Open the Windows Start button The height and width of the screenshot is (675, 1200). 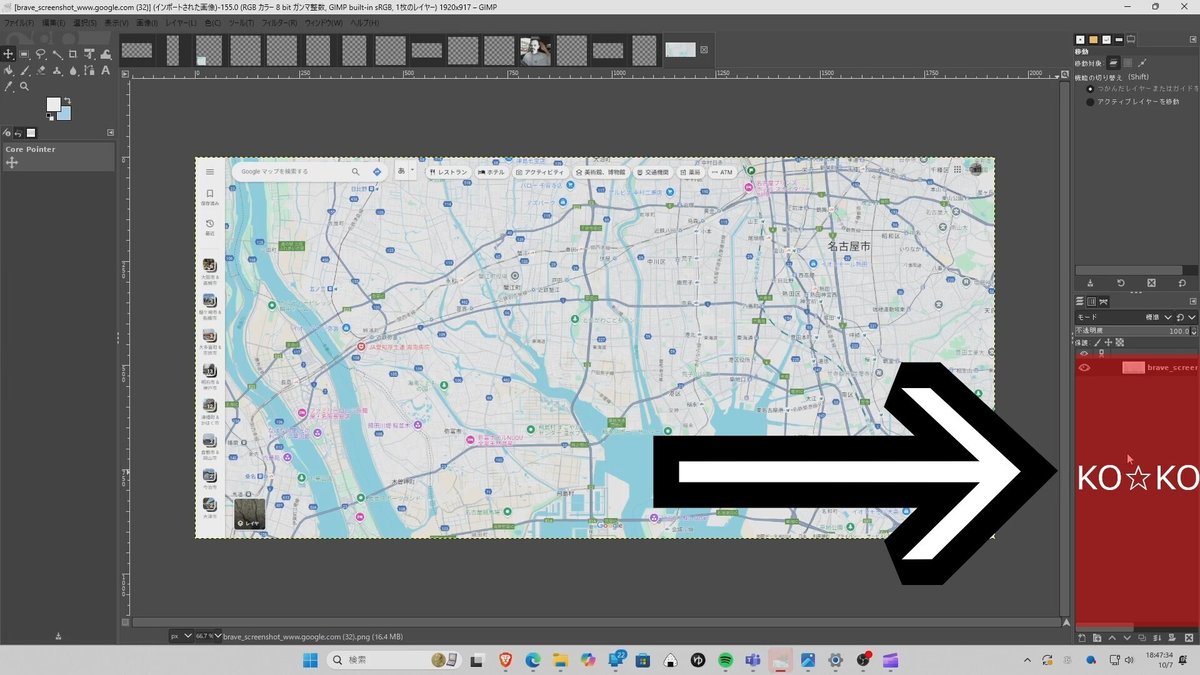(x=310, y=660)
